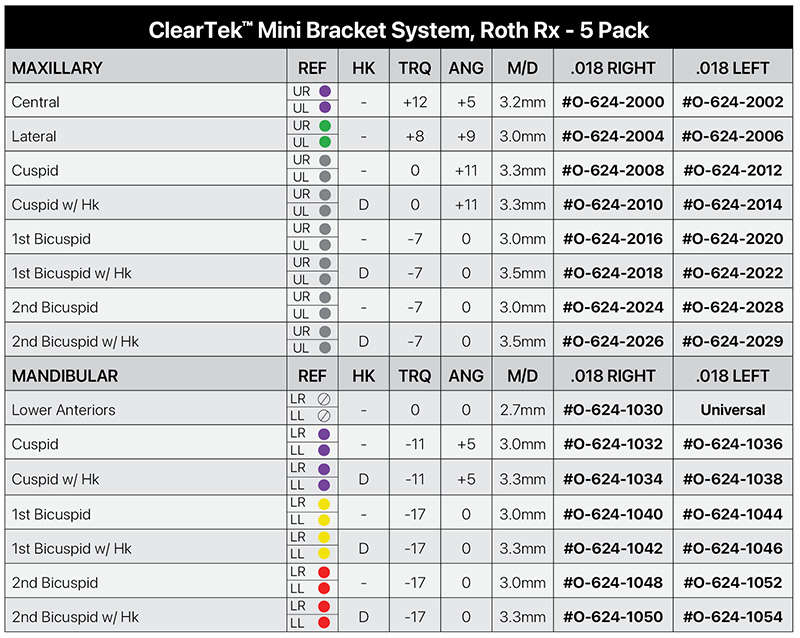Click the slashed circle LL icon for Lower Anteriors

[324, 416]
